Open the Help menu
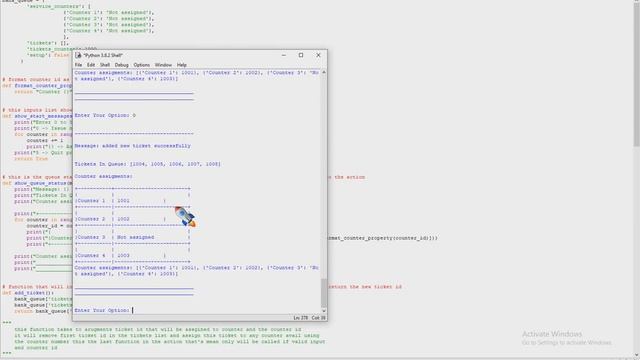This screenshot has width=640, height=360. (181, 65)
